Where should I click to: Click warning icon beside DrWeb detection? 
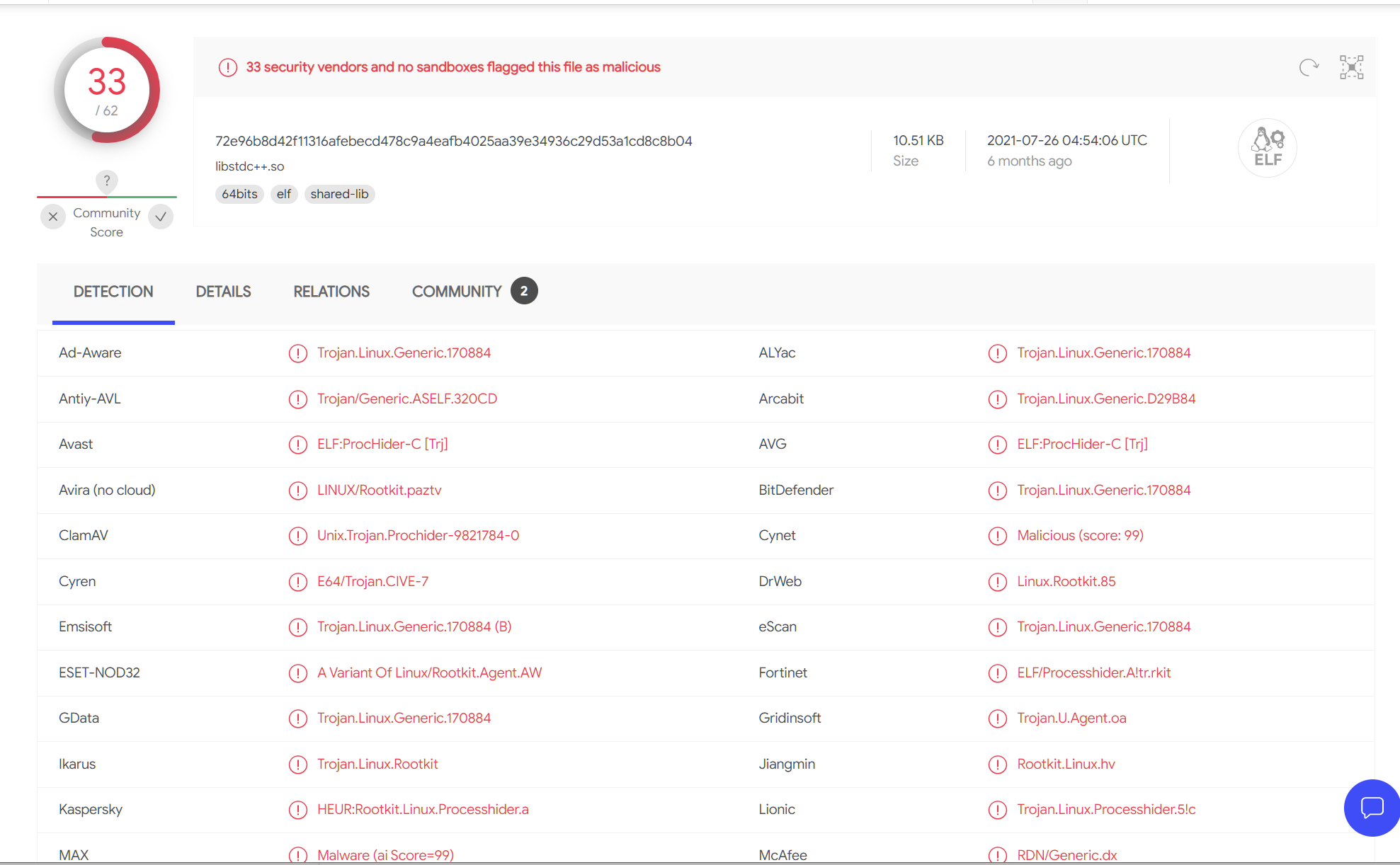(998, 582)
